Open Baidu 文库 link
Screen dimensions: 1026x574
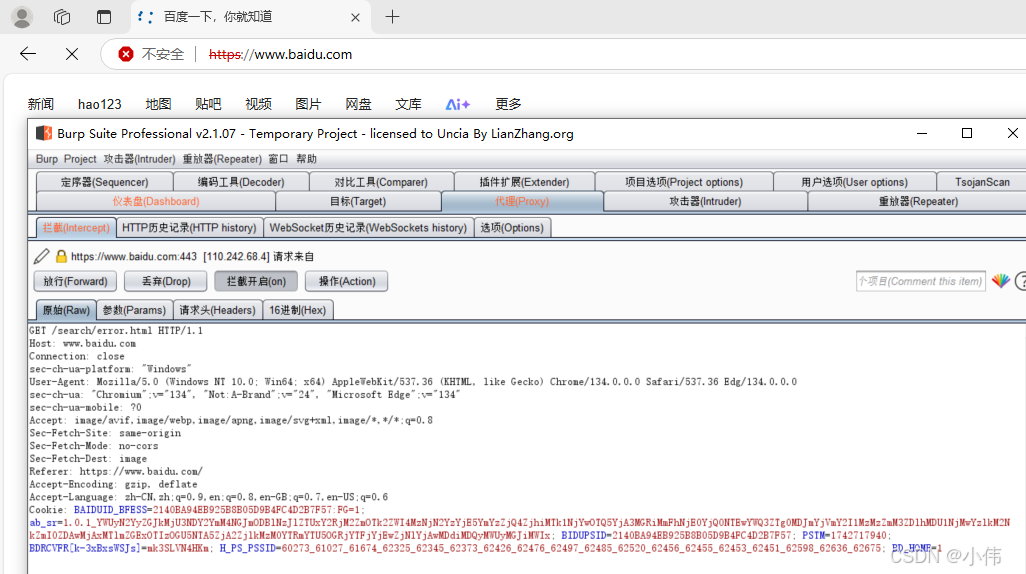point(408,104)
